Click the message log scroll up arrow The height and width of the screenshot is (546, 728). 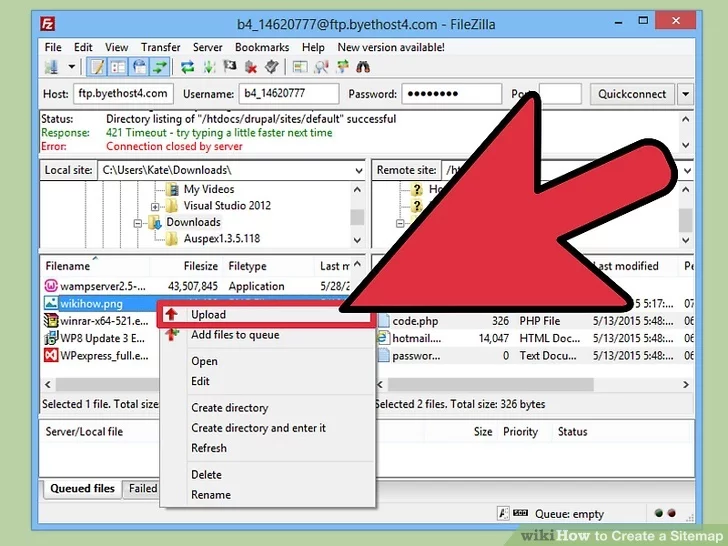(x=685, y=119)
